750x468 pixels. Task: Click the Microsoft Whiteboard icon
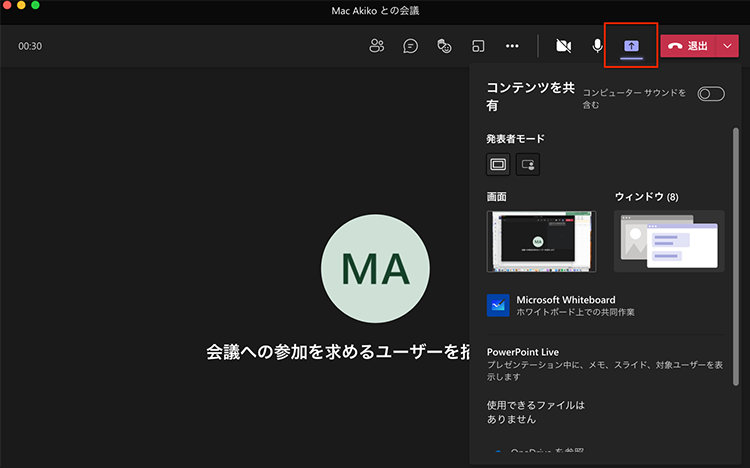pos(498,305)
